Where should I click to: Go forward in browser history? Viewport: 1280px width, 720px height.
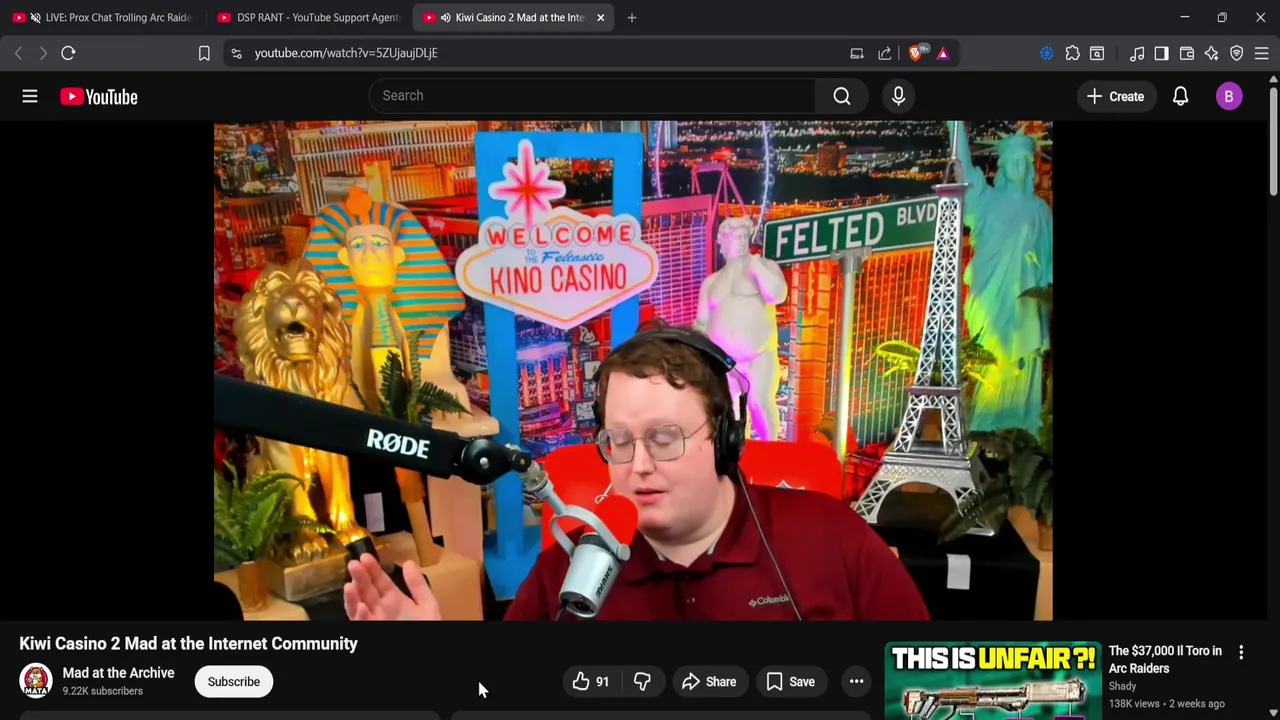click(x=43, y=53)
